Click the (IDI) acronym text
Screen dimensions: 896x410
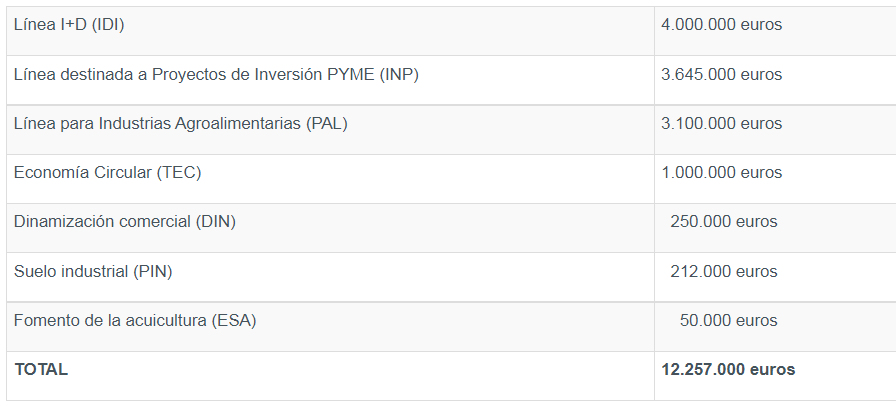click(108, 25)
